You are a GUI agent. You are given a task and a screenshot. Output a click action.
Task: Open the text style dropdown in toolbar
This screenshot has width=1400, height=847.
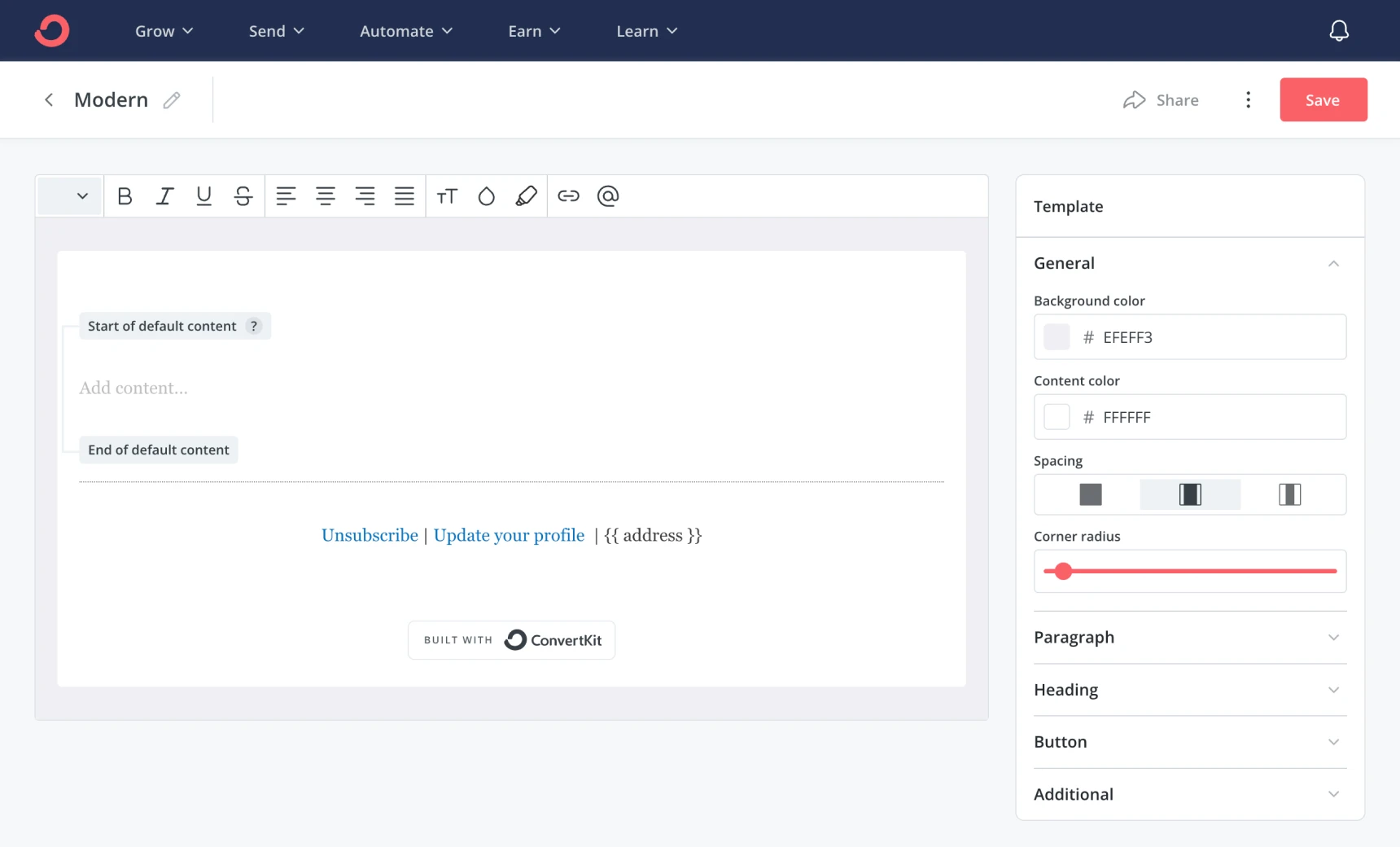click(x=70, y=196)
